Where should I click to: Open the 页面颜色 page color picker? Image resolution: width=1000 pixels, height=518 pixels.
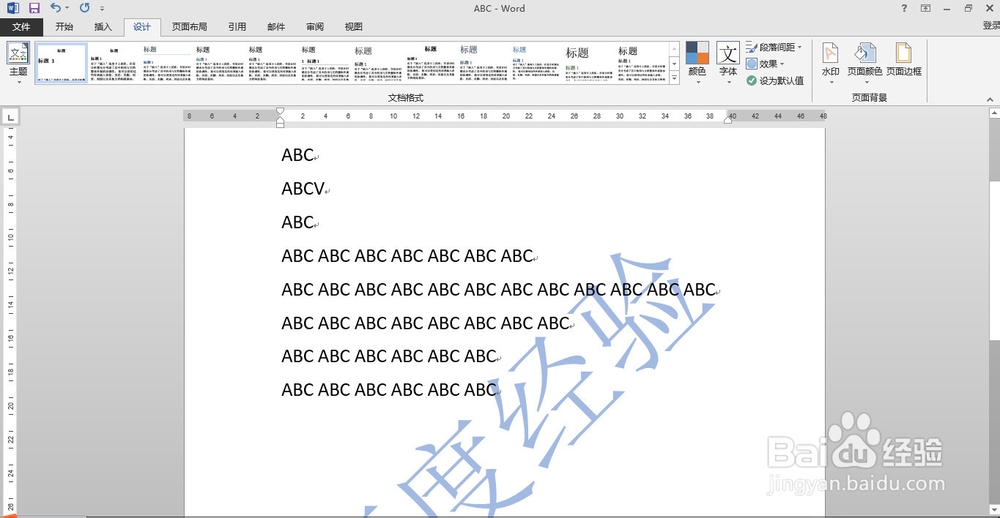tap(865, 63)
